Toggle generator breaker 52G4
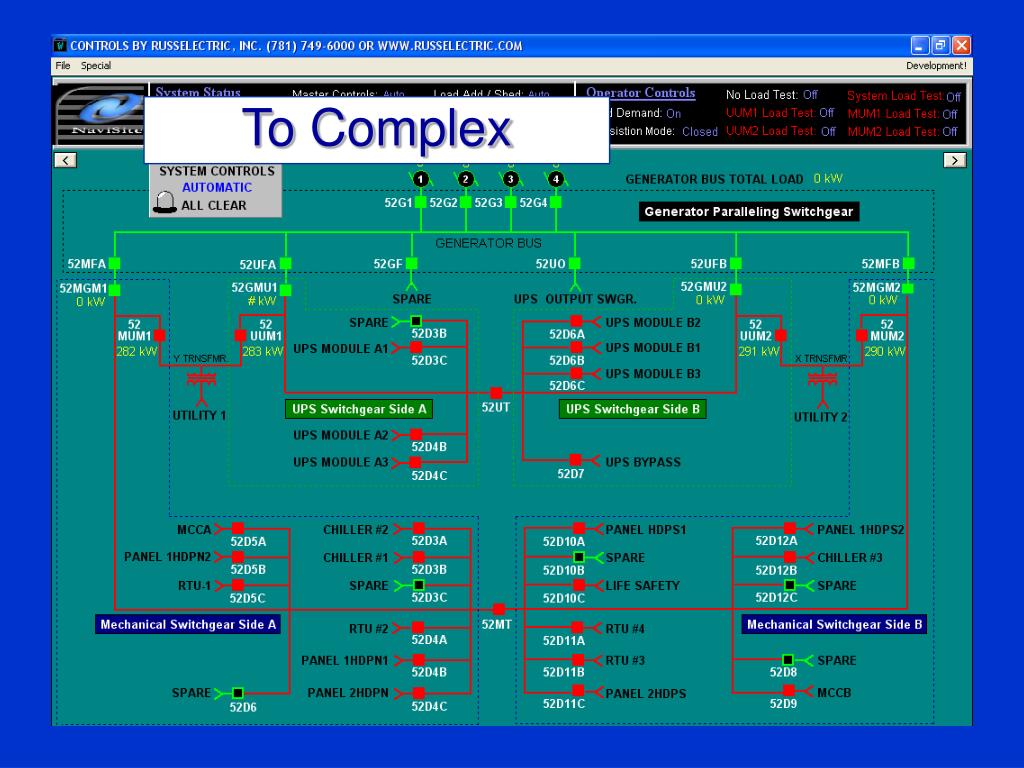1024x768 pixels. (556, 202)
